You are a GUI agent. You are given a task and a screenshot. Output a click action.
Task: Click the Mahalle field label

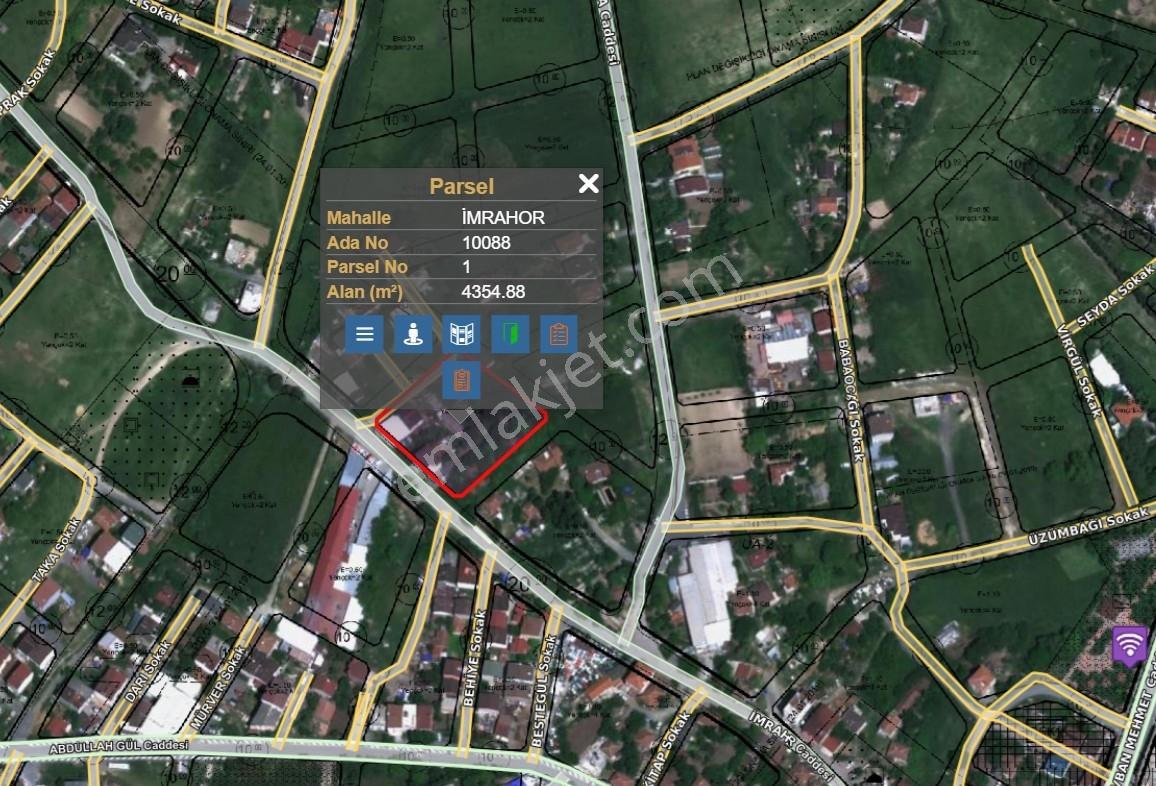[x=359, y=218]
